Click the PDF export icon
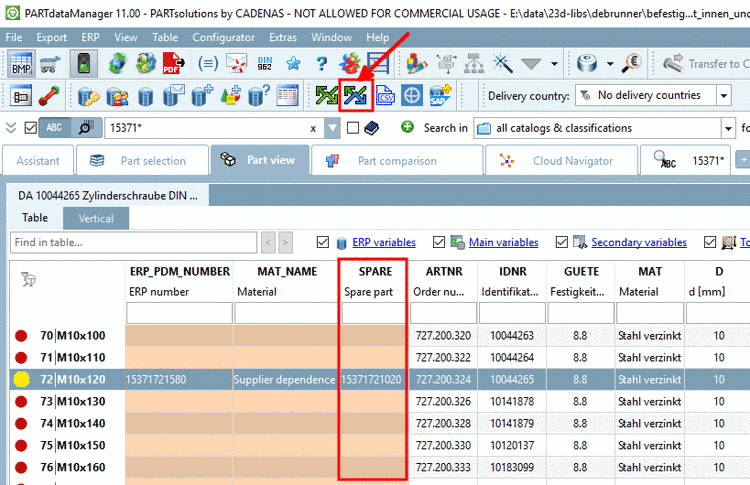The image size is (750, 485). 174,64
